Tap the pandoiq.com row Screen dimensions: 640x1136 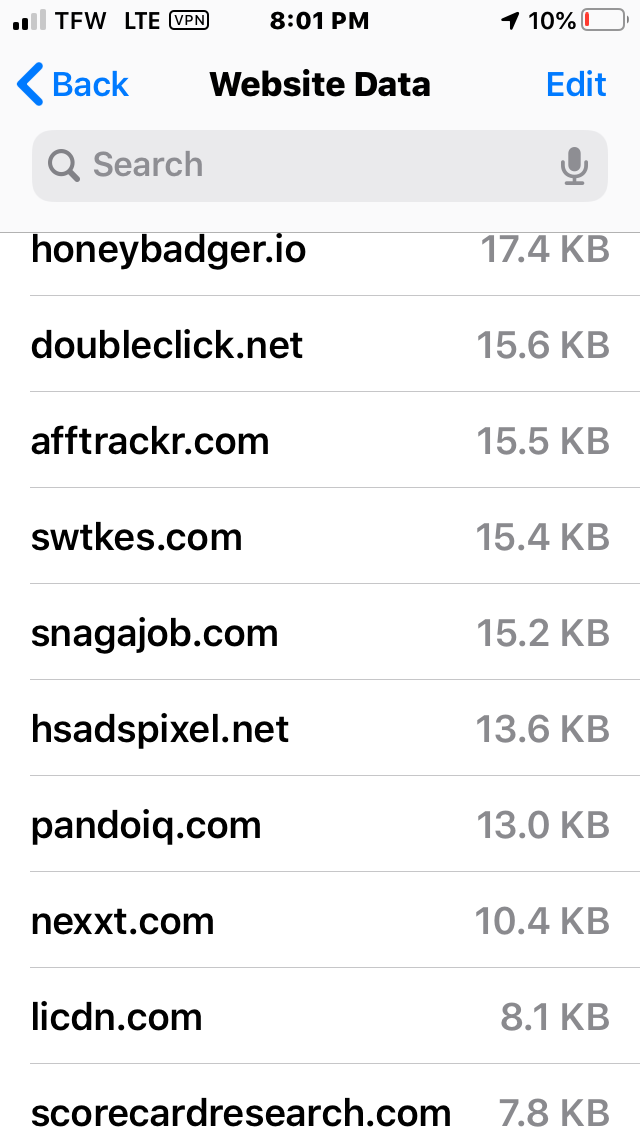pyautogui.click(x=320, y=824)
